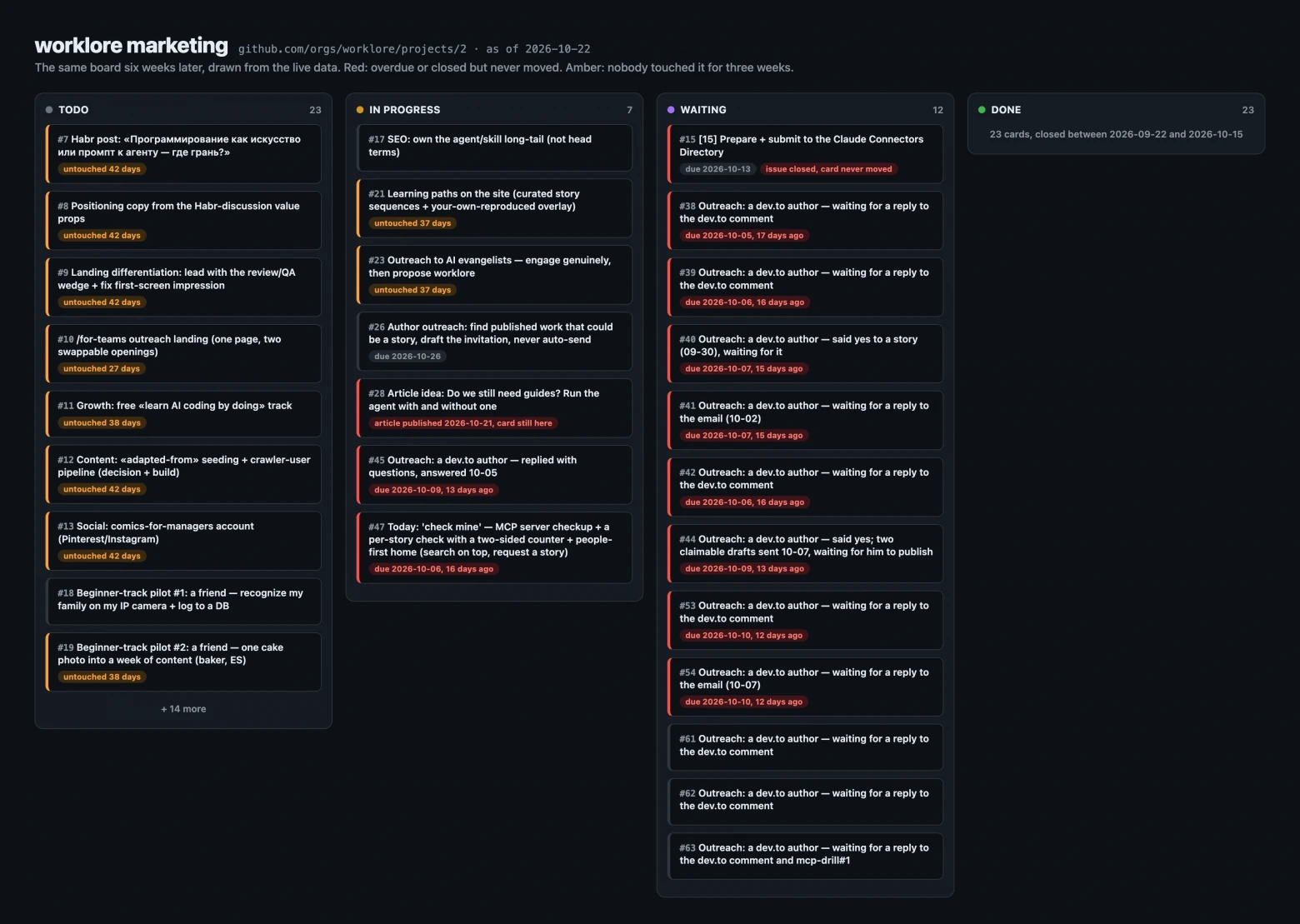Select card #47 Today: 'check mine'
The image size is (1300, 924).
[x=494, y=547]
